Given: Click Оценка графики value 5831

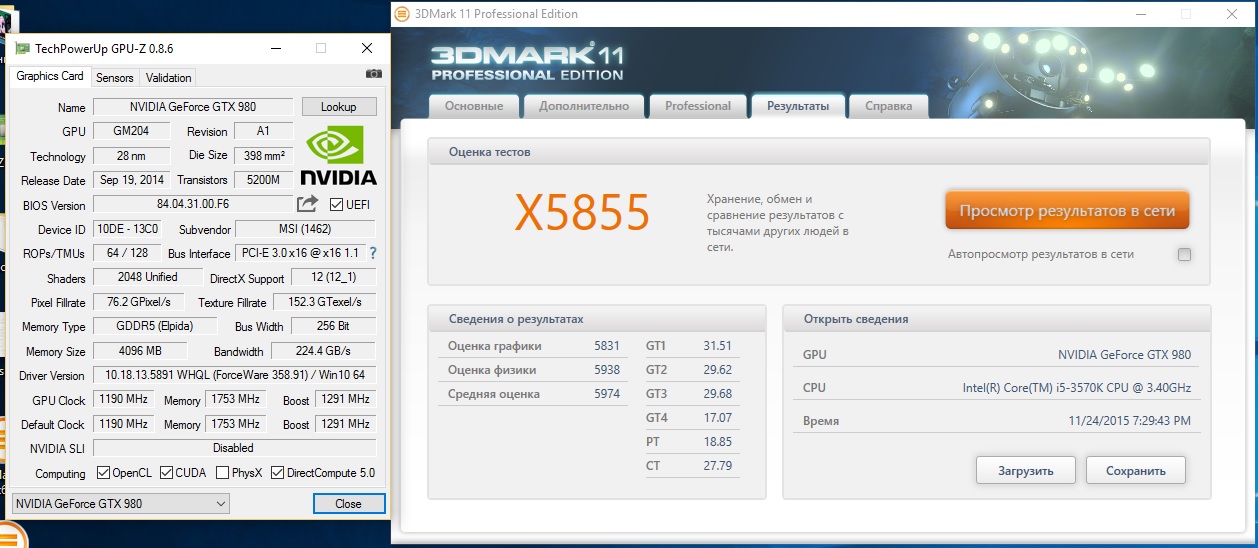Looking at the screenshot, I should click(607, 346).
